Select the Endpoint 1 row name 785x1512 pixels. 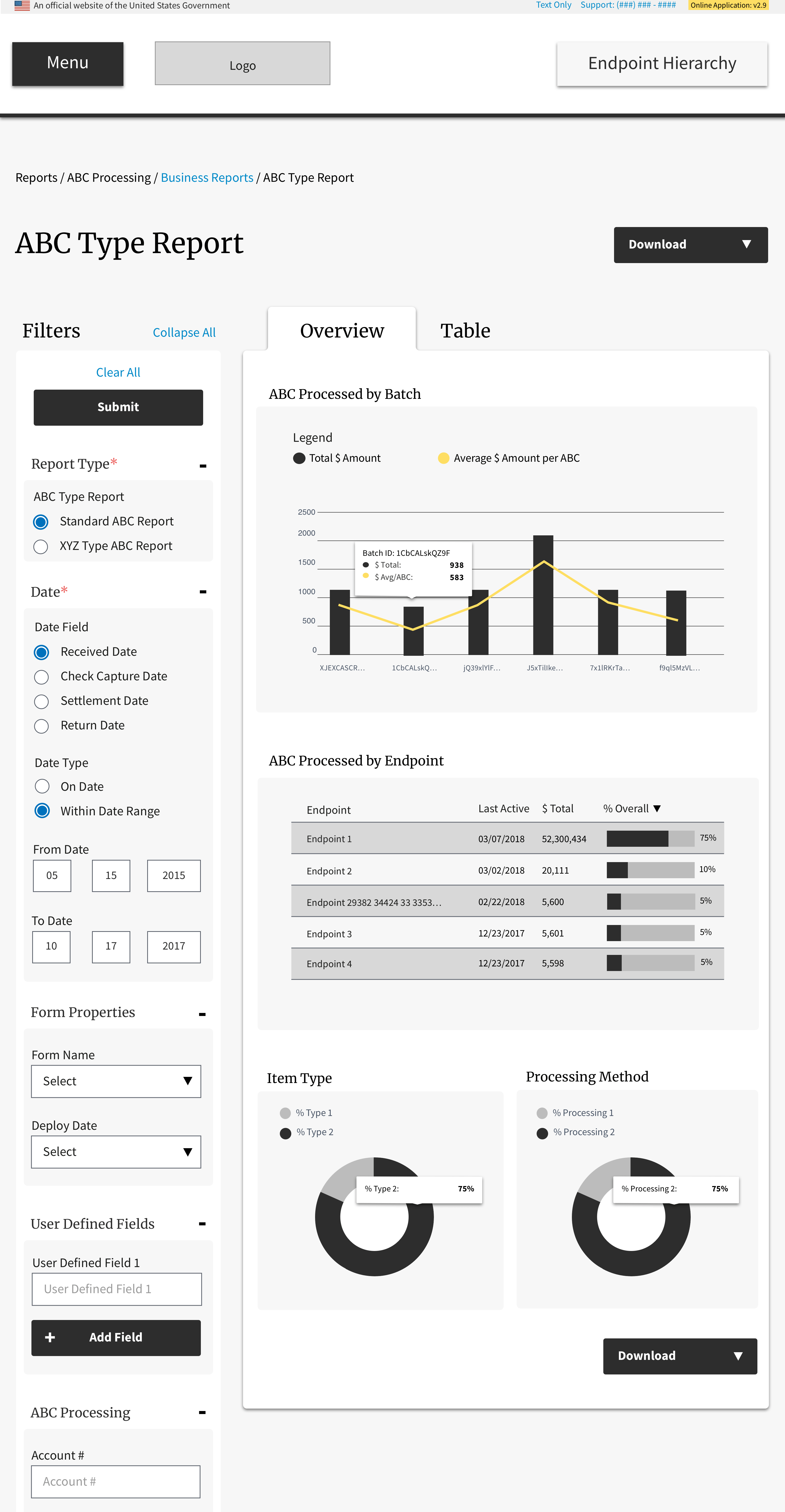329,839
